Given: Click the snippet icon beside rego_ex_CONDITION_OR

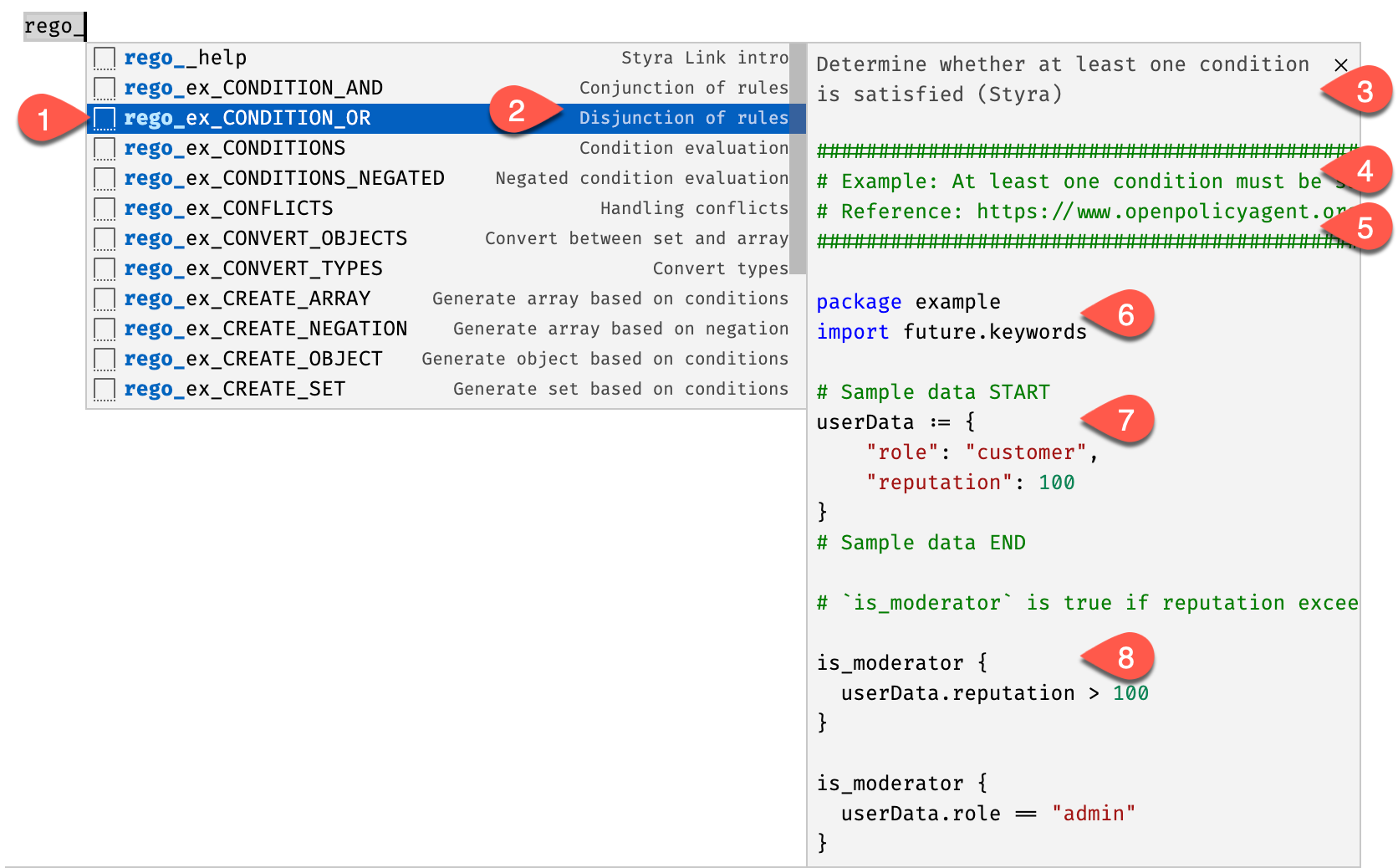Looking at the screenshot, I should (105, 118).
